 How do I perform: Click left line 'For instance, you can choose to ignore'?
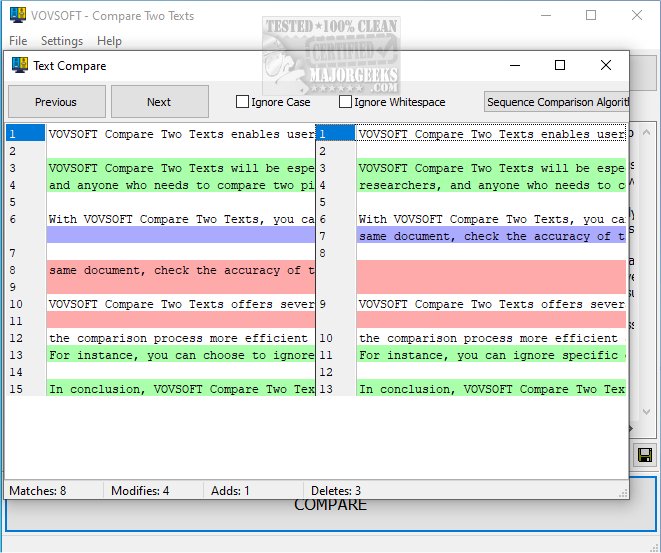[181, 355]
